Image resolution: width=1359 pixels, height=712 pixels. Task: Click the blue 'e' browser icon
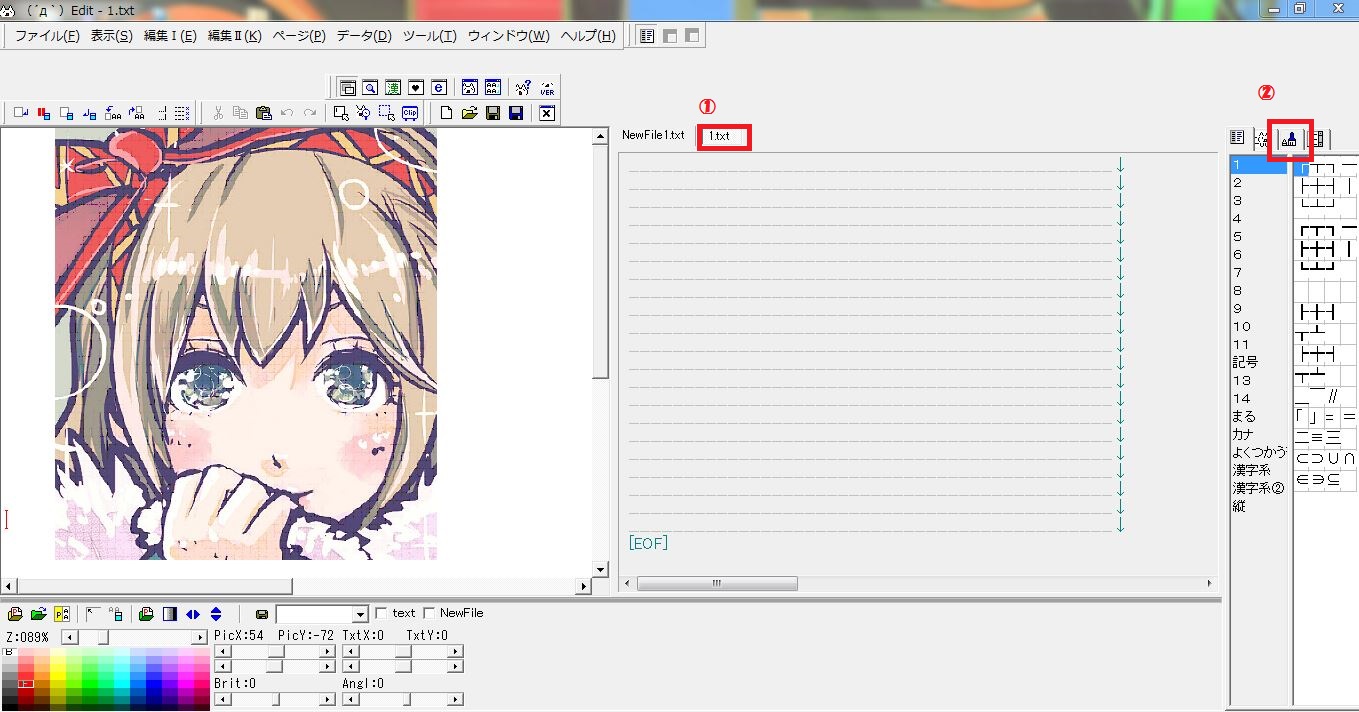pos(439,88)
